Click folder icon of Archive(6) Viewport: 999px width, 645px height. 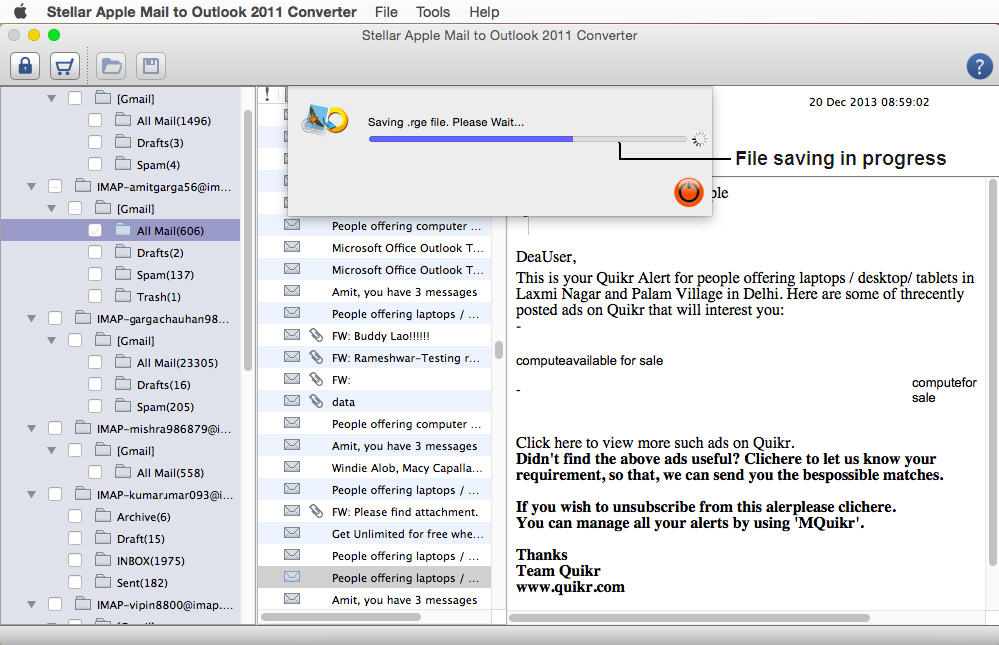pos(103,516)
